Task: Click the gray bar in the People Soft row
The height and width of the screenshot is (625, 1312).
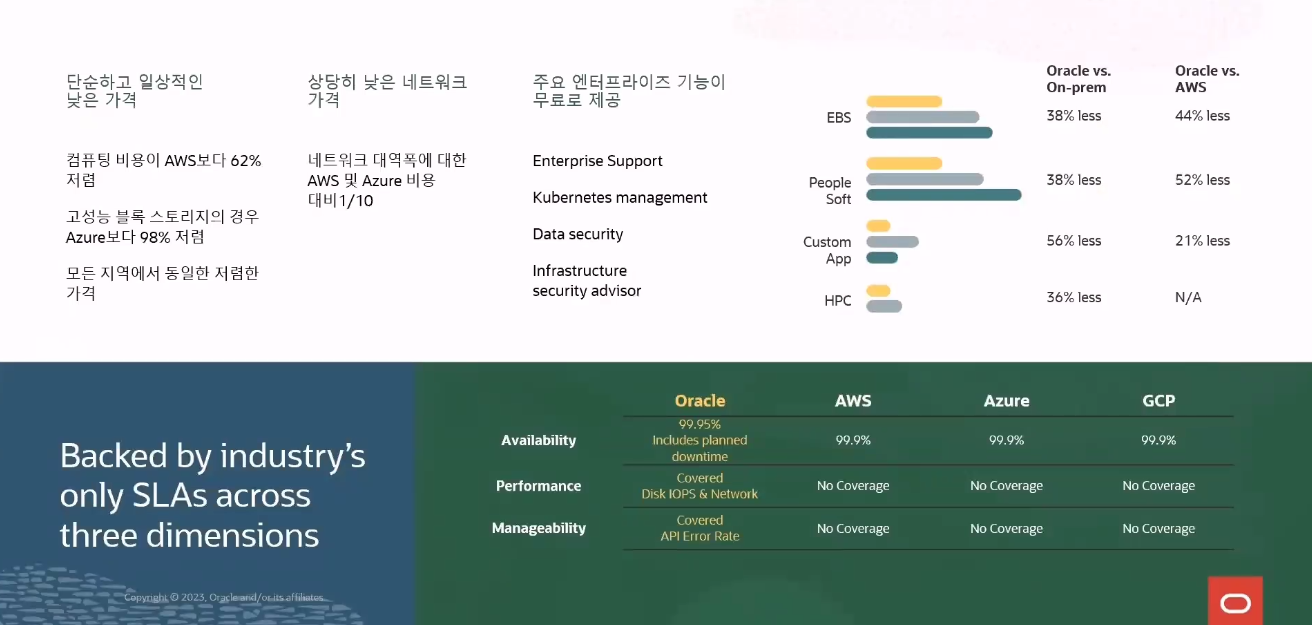Action: click(x=925, y=179)
